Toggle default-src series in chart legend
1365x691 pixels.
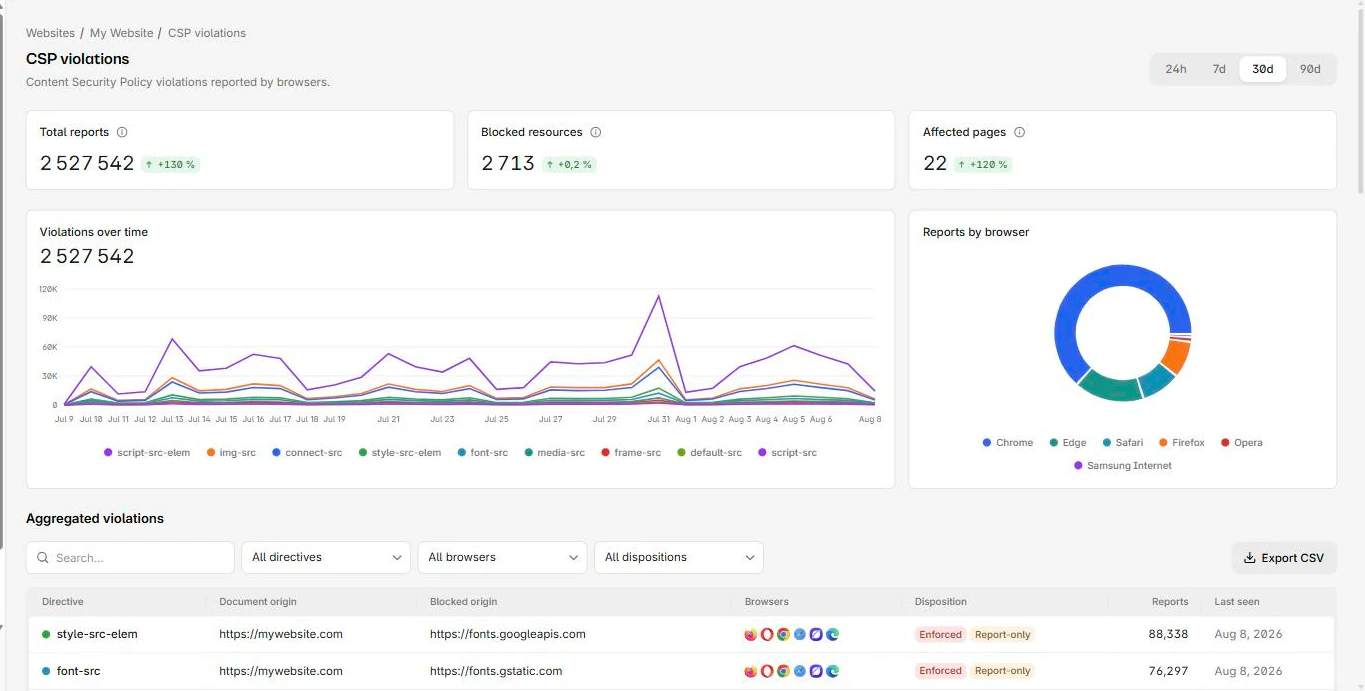click(x=709, y=453)
